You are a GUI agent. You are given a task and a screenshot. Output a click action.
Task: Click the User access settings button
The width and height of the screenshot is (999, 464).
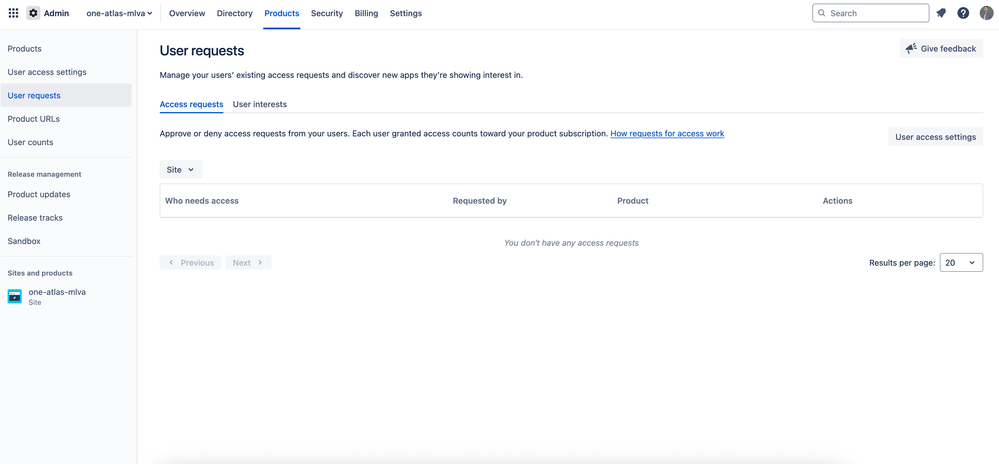click(x=935, y=136)
